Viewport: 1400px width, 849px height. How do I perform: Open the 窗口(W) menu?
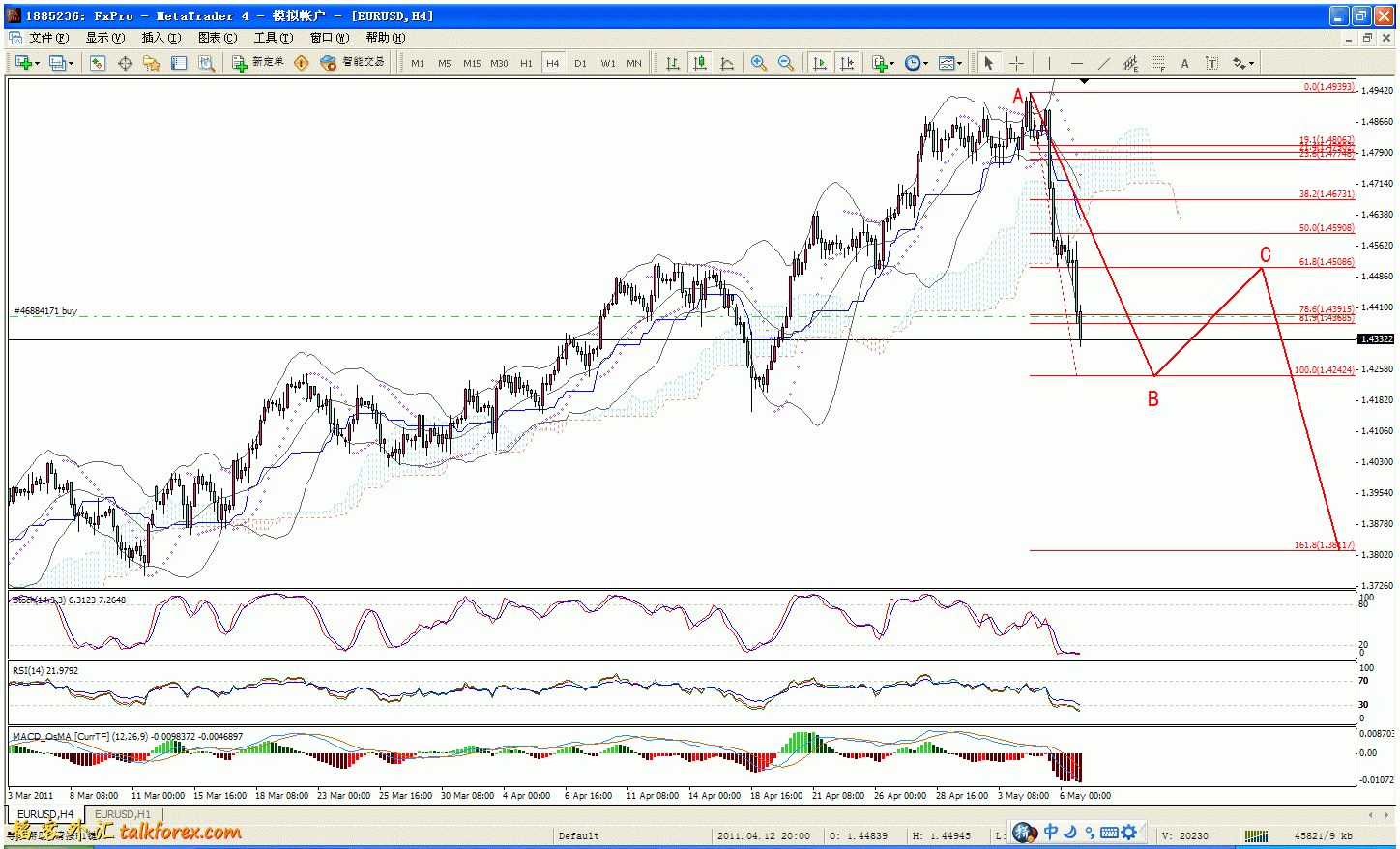pos(330,38)
